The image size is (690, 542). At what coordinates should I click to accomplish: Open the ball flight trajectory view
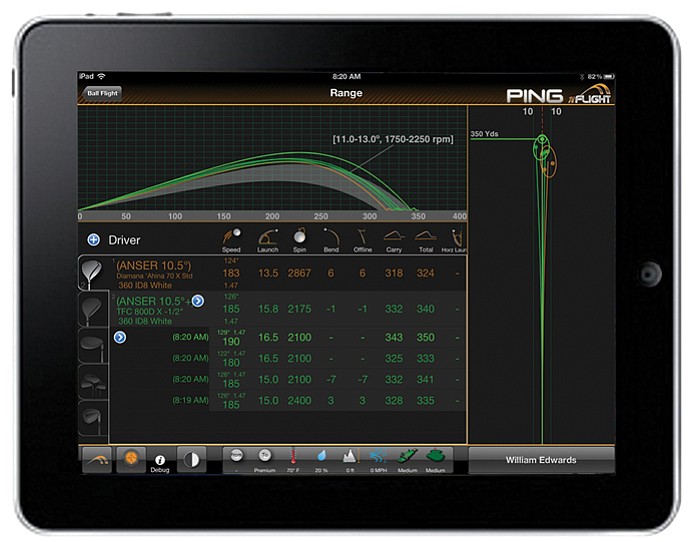[97, 460]
